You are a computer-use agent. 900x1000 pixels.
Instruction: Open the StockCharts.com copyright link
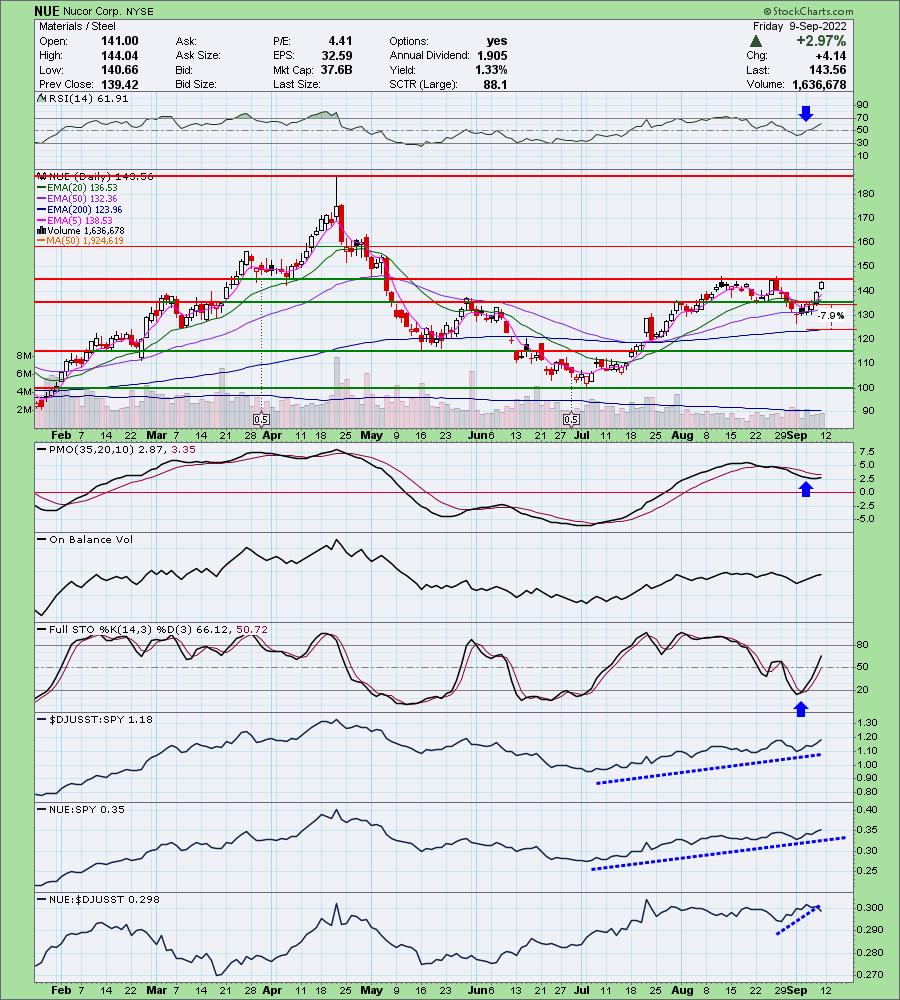pyautogui.click(x=808, y=11)
